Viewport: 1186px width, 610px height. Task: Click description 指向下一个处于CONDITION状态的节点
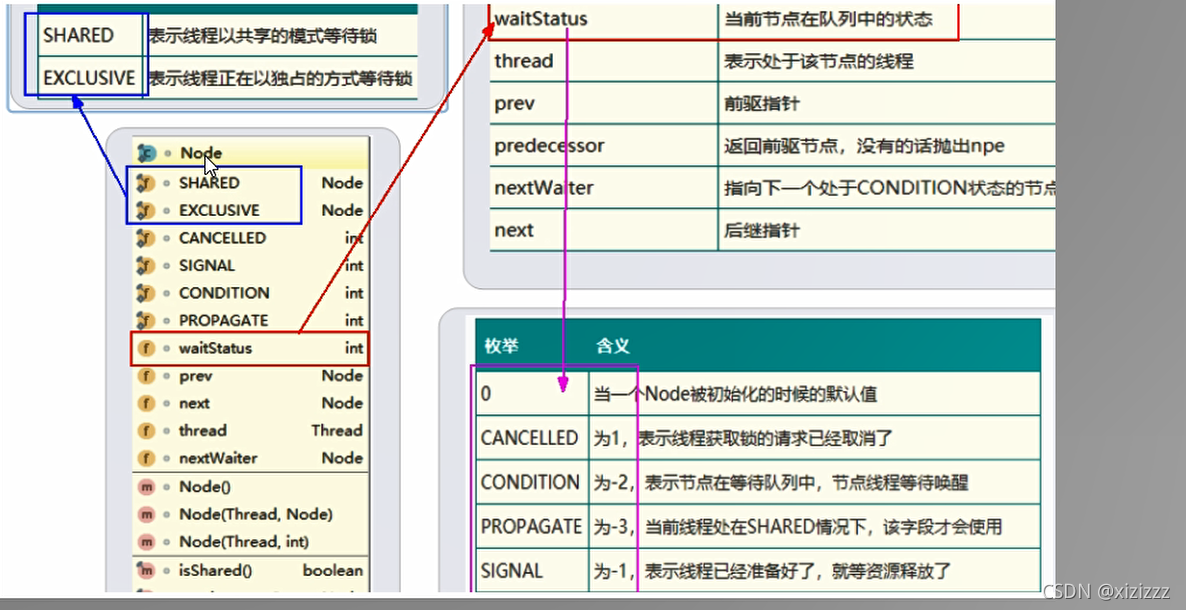coord(890,188)
